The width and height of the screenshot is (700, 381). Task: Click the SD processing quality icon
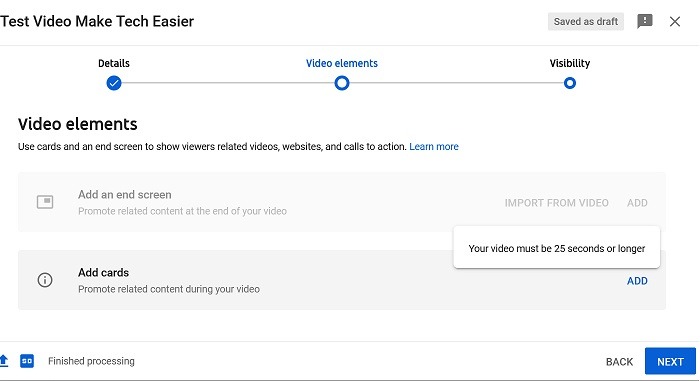[27, 361]
